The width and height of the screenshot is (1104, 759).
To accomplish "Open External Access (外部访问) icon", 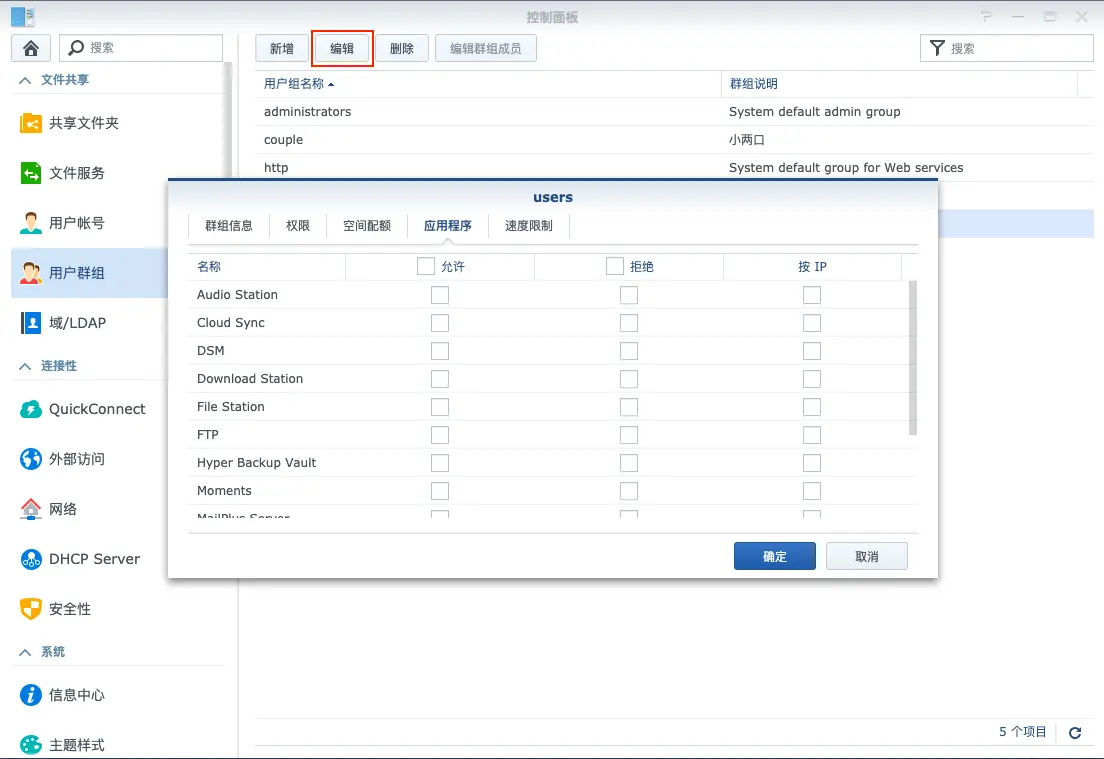I will pos(30,459).
